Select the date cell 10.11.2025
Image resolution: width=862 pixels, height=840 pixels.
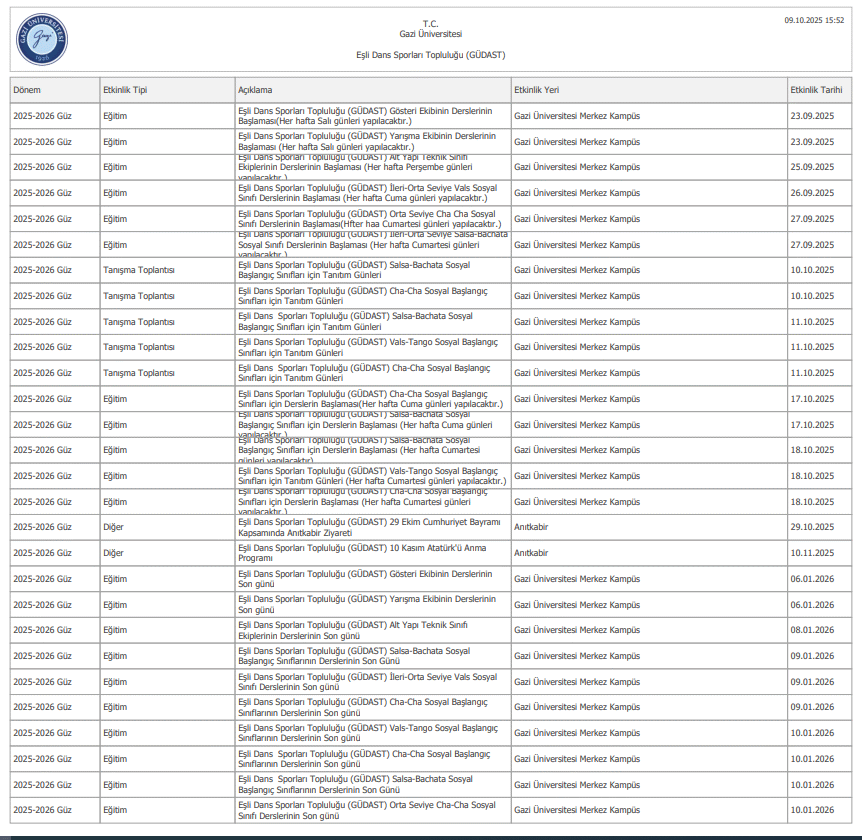pos(811,553)
